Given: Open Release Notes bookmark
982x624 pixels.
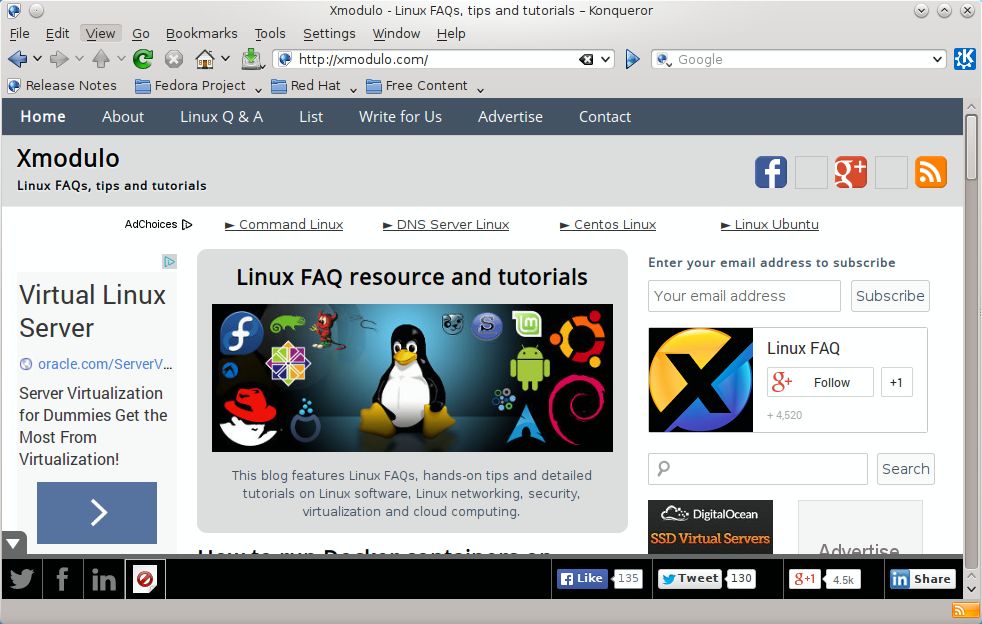Looking at the screenshot, I should 62,85.
